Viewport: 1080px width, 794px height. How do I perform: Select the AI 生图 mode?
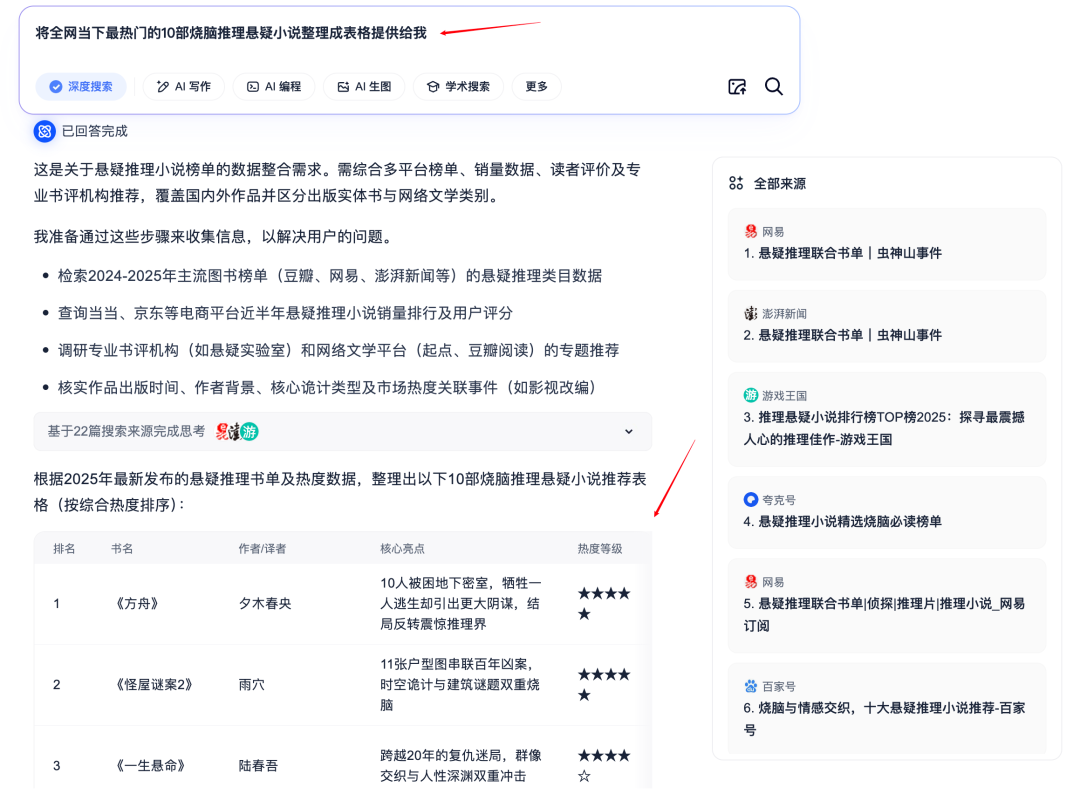pos(364,87)
